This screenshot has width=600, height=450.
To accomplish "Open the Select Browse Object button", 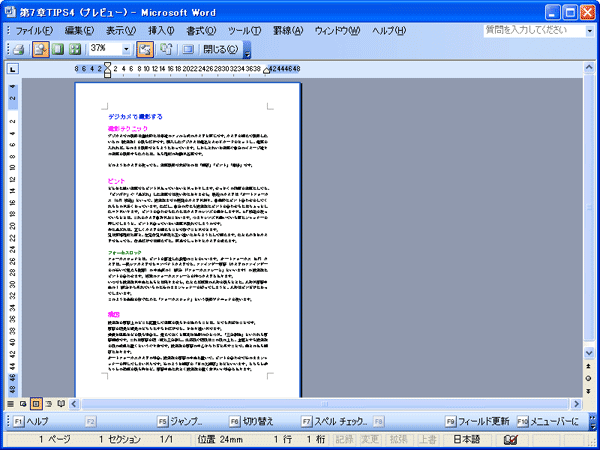I will 589,378.
